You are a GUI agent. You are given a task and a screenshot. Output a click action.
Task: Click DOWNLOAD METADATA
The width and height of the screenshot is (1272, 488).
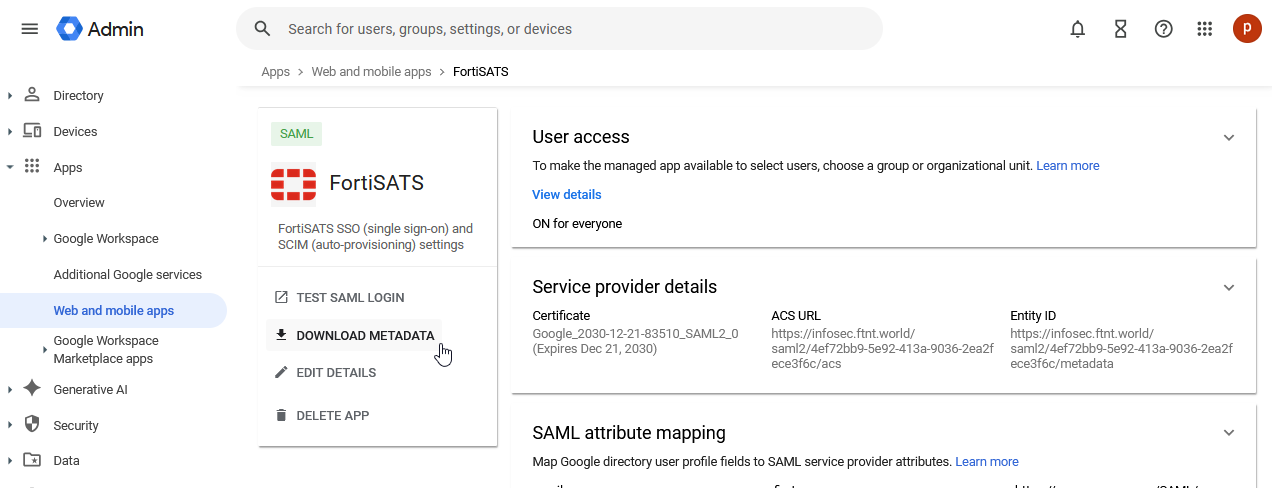click(365, 336)
